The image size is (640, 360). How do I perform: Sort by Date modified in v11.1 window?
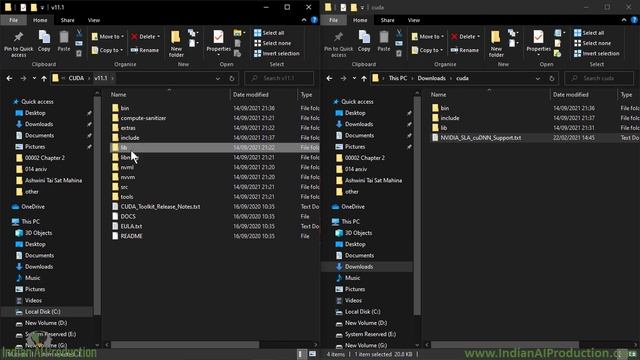(251, 95)
